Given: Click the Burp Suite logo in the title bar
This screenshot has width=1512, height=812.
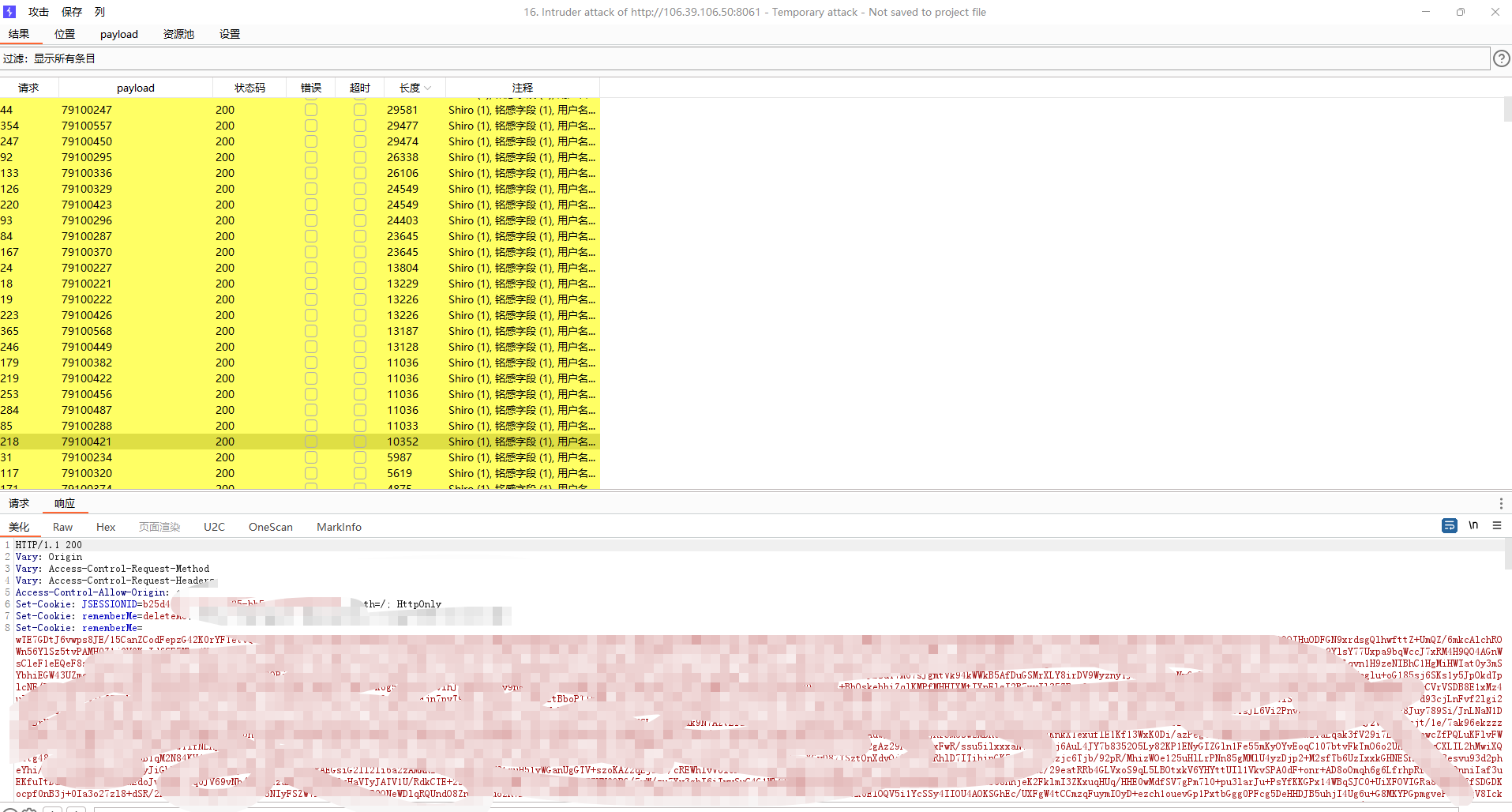Looking at the screenshot, I should (9, 12).
